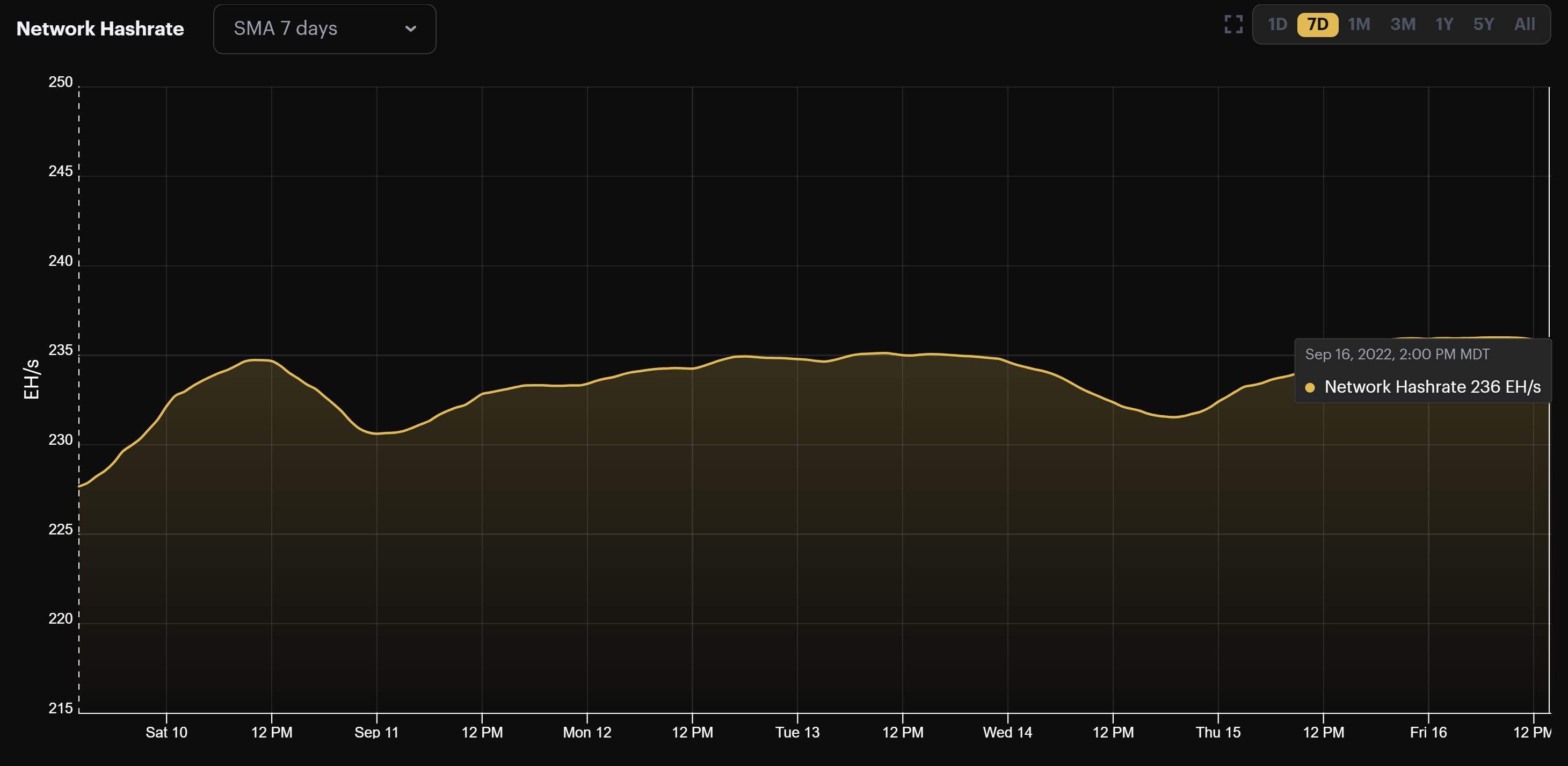Keep the 7D range selected
This screenshot has height=766, width=1568.
1317,24
